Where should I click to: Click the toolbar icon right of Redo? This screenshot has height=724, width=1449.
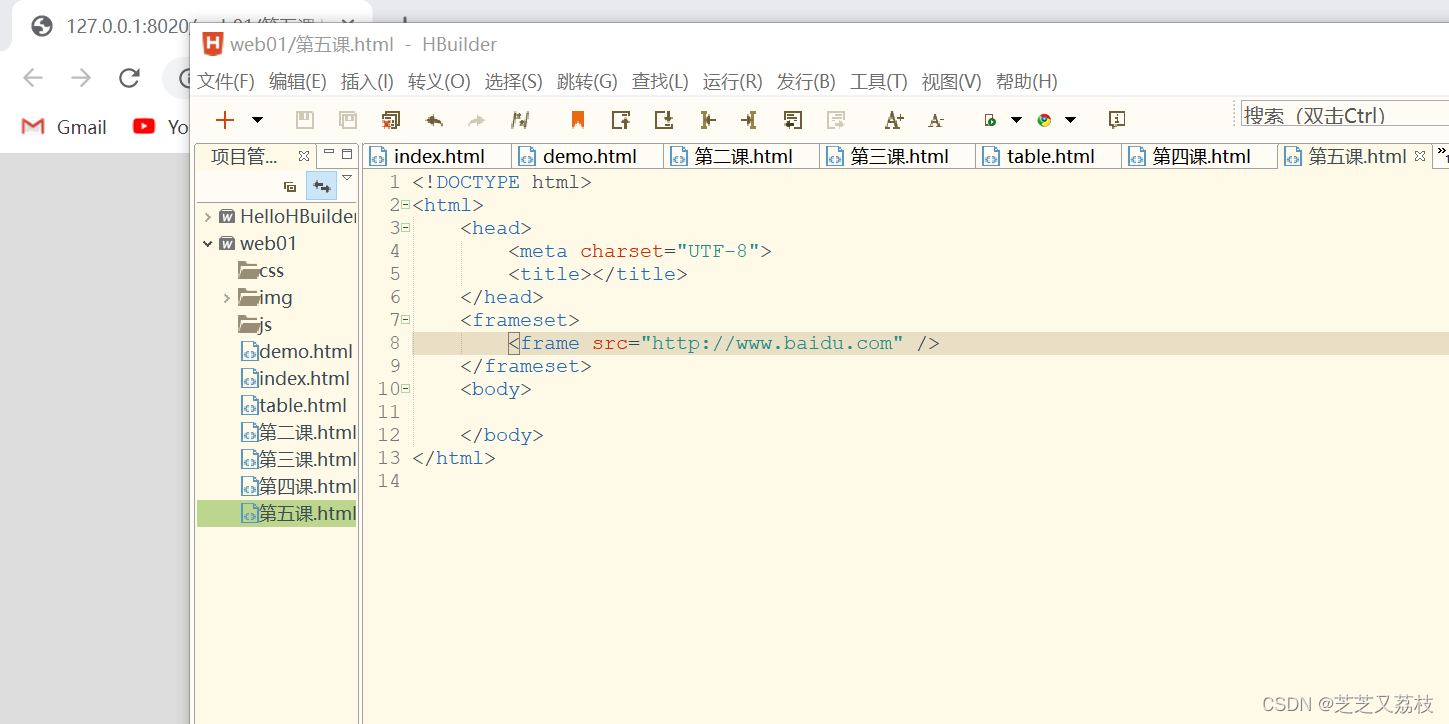(520, 120)
